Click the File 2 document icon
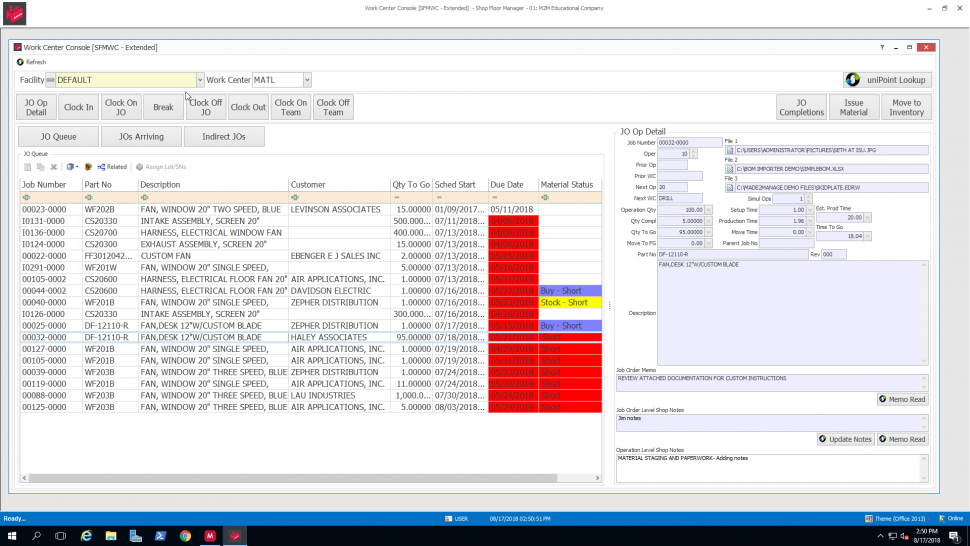 (x=730, y=169)
